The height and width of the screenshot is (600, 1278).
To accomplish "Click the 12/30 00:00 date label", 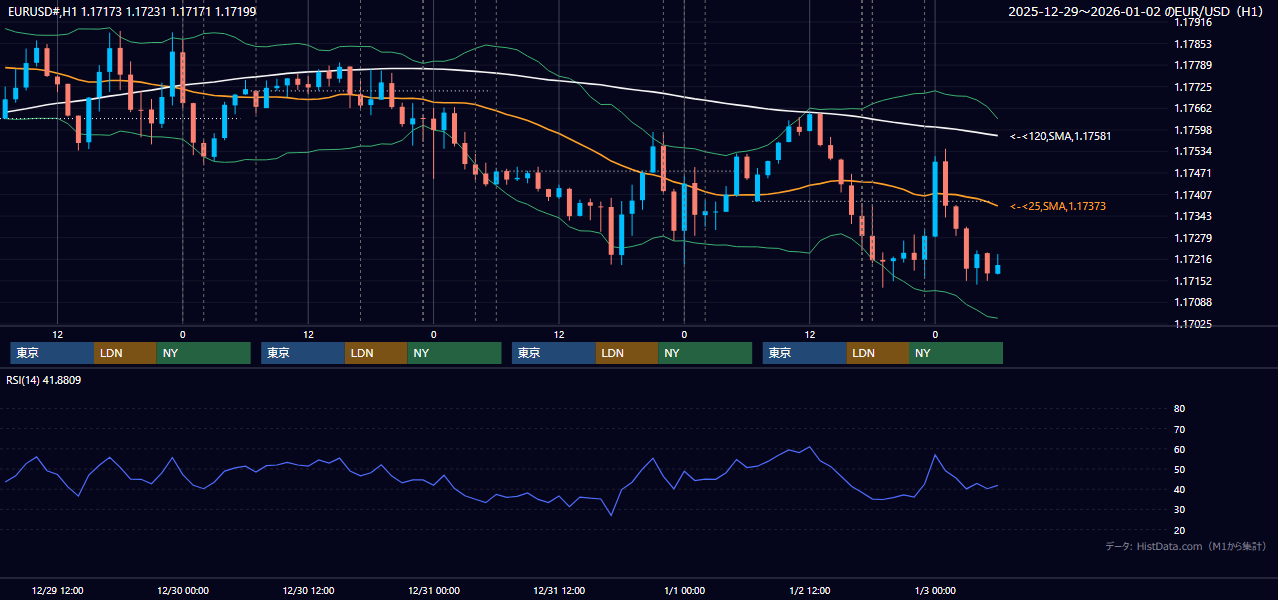I will tap(183, 590).
